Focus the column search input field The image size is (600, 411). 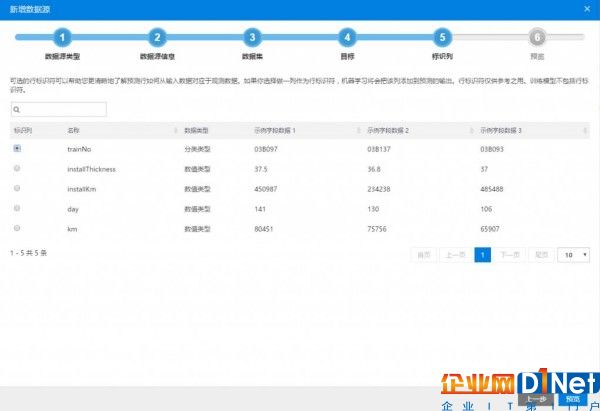pos(59,109)
